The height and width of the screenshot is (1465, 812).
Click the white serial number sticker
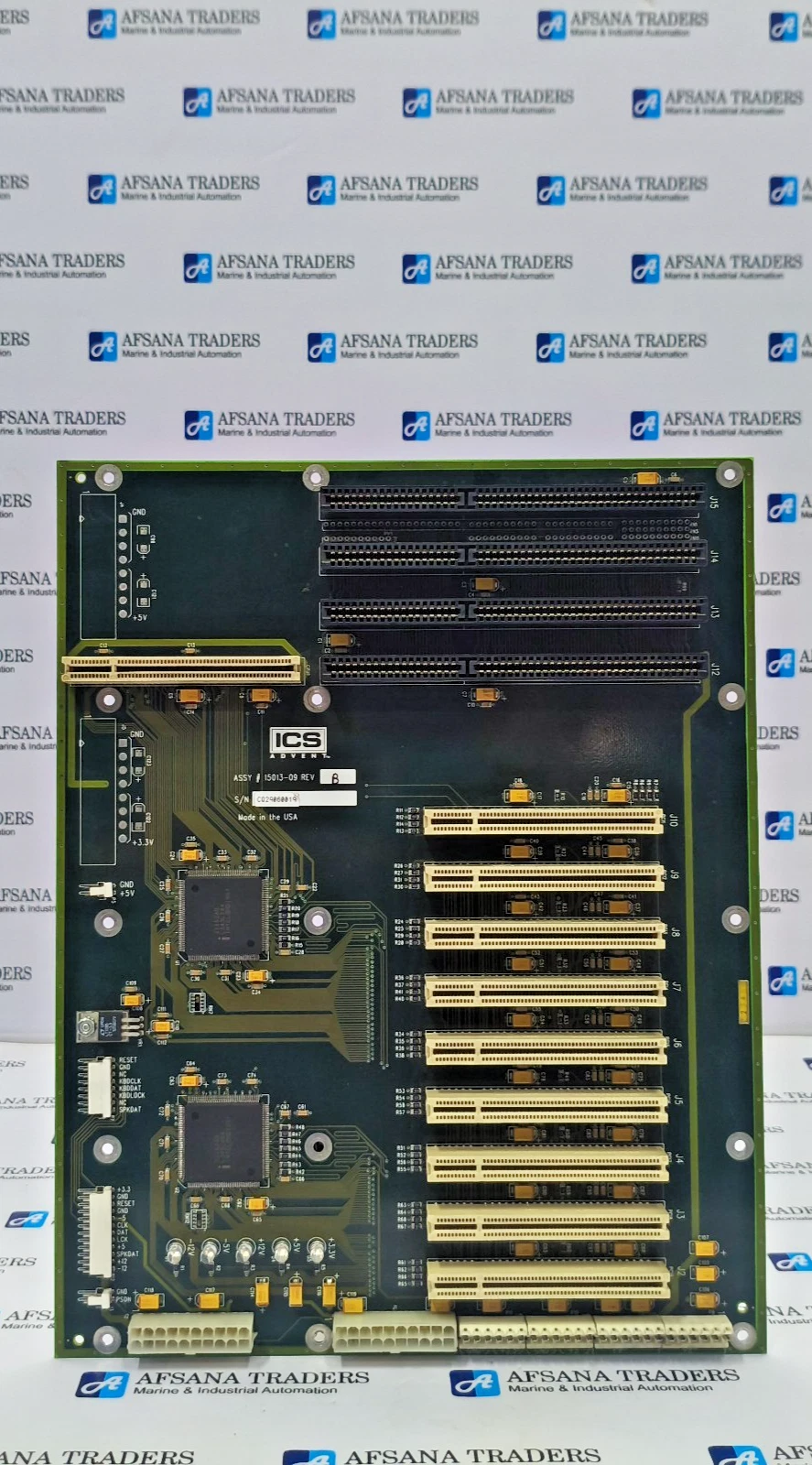tap(304, 798)
